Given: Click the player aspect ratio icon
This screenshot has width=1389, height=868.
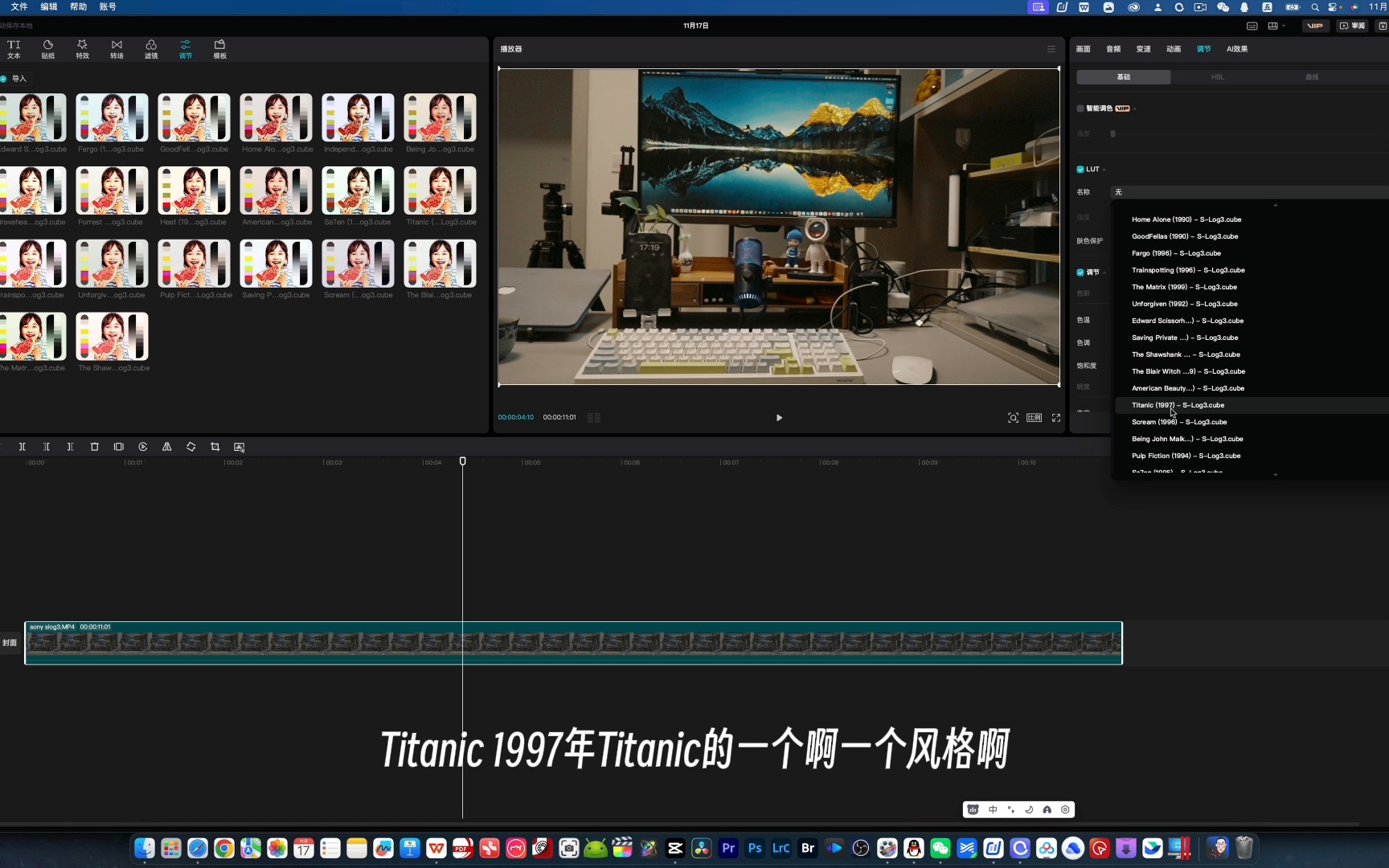Looking at the screenshot, I should point(1035,418).
